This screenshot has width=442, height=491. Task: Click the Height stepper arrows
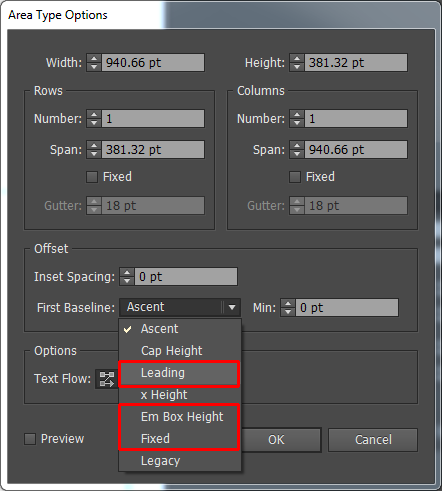[x=297, y=63]
